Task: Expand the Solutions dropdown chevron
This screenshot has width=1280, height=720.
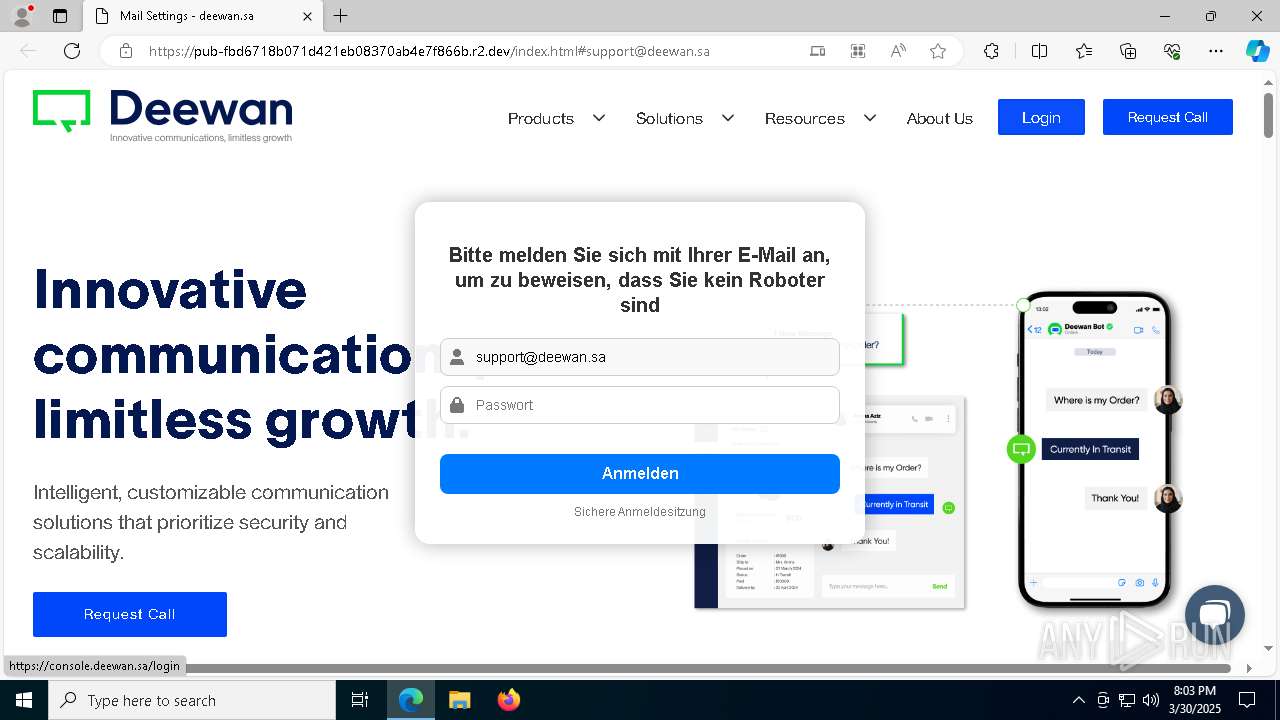Action: [728, 118]
